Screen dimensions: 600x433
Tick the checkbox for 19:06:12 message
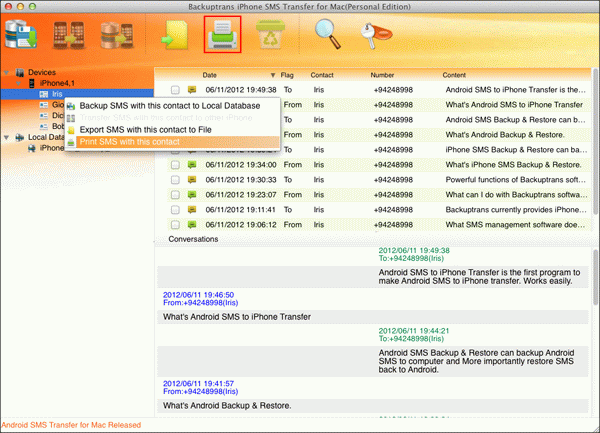(x=175, y=225)
